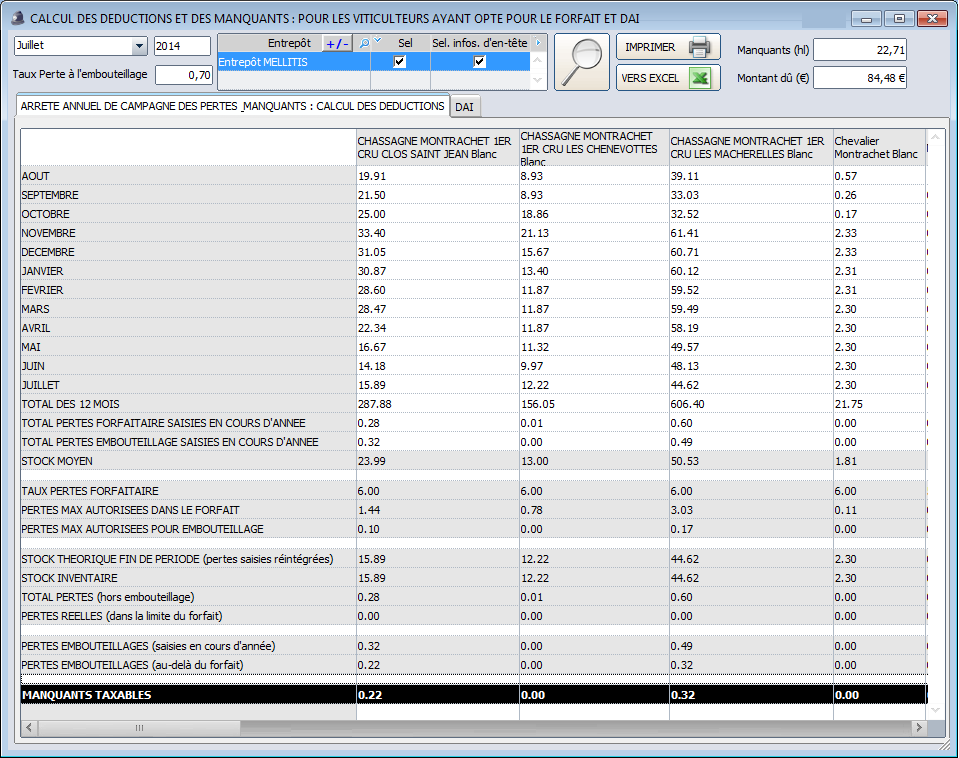Screen dimensions: 959x758
Task: Click the DECEMBRE row label
Action: [48, 252]
